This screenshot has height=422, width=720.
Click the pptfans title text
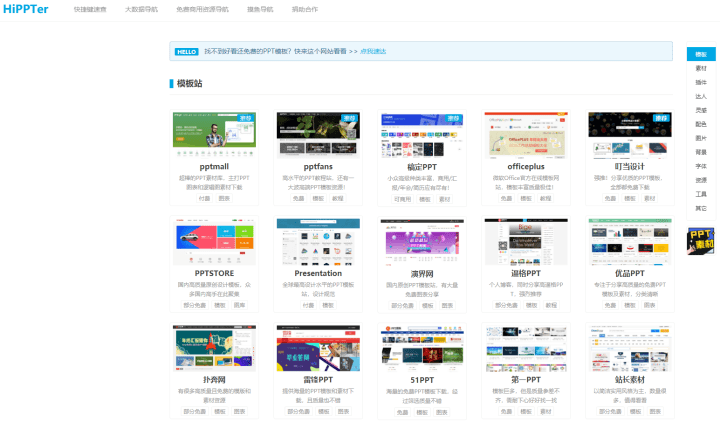pos(318,166)
